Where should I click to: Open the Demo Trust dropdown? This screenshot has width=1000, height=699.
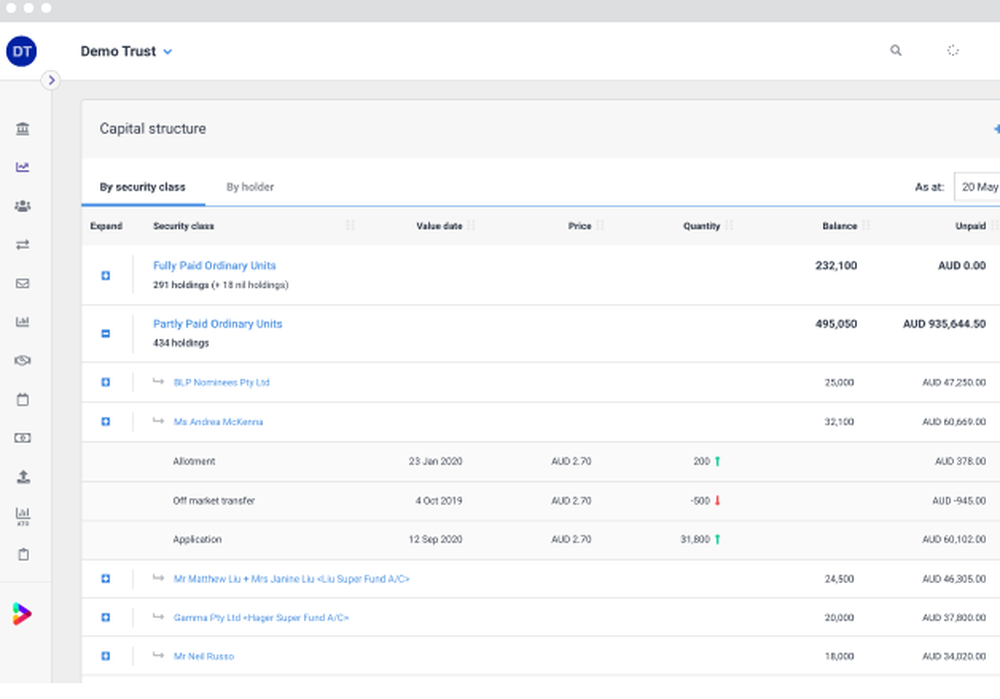(x=127, y=51)
